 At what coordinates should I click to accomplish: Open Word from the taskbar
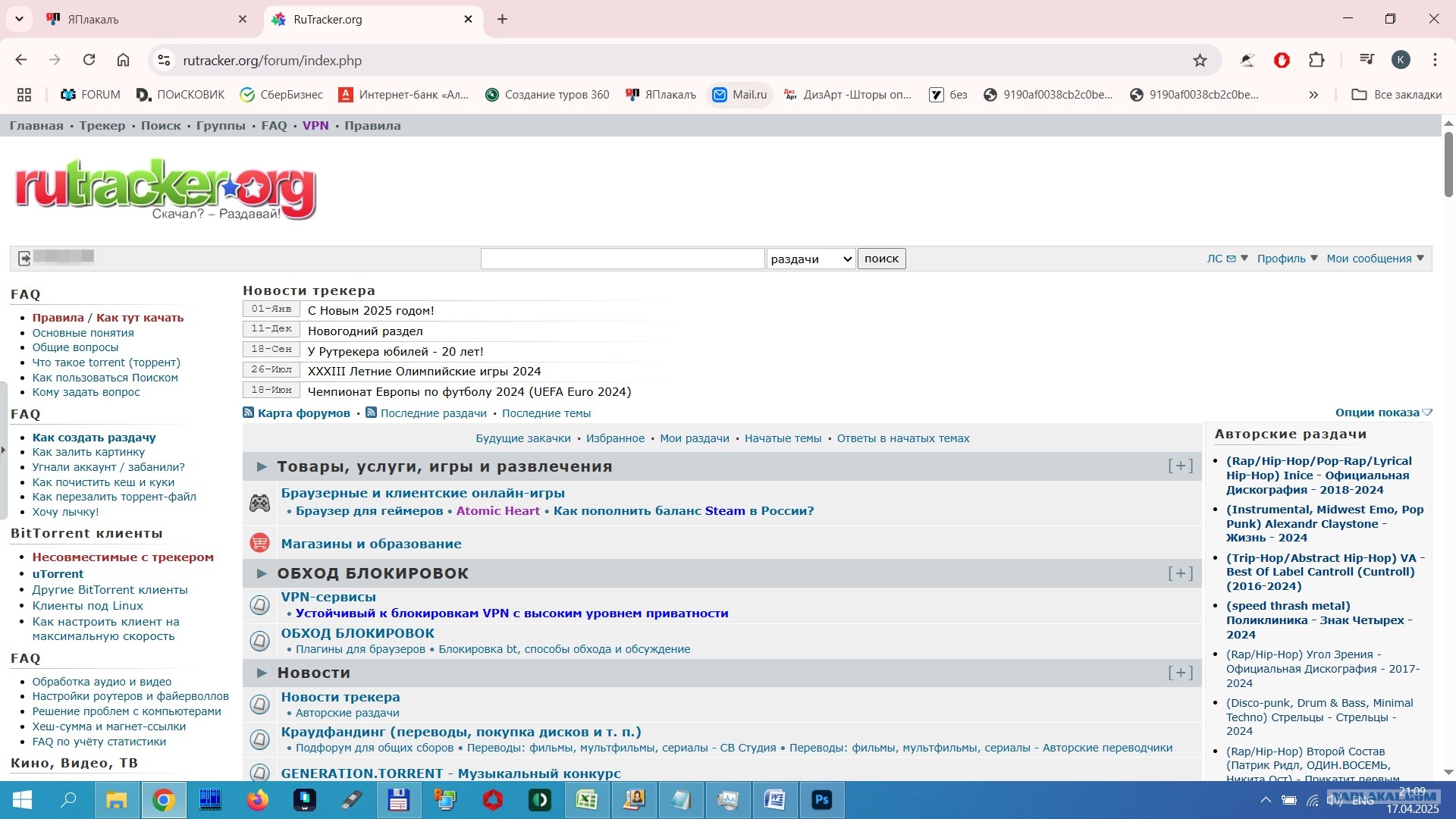click(x=774, y=800)
